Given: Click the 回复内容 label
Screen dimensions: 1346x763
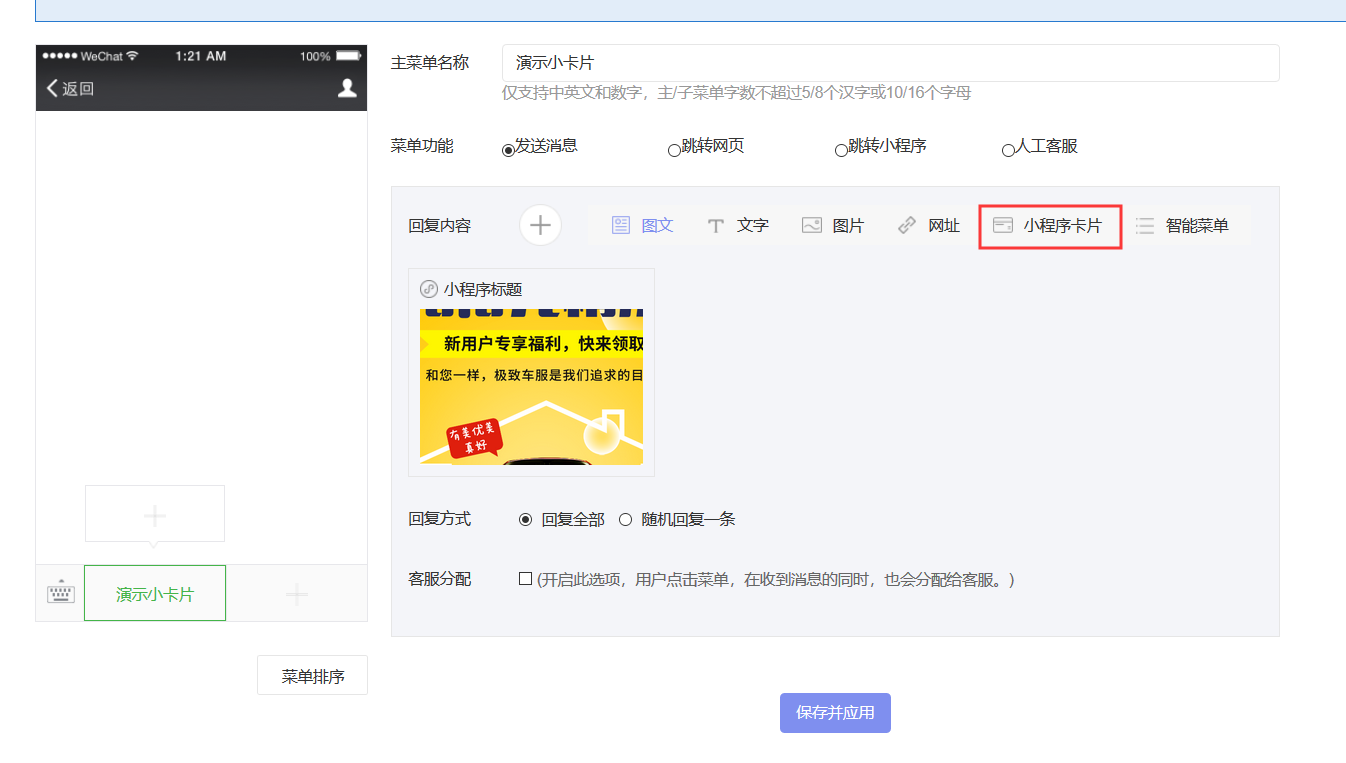Looking at the screenshot, I should point(439,225).
